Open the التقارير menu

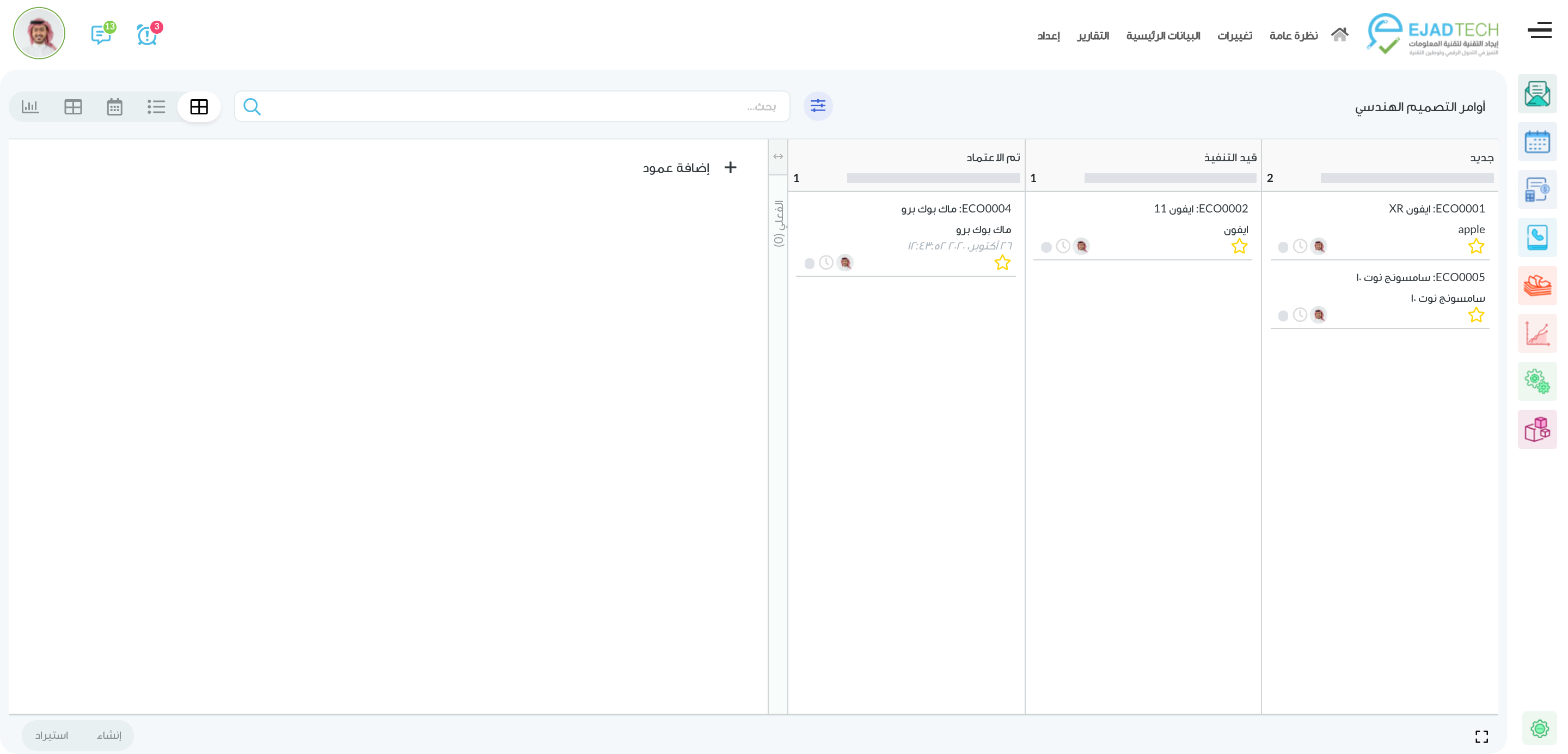[1093, 36]
